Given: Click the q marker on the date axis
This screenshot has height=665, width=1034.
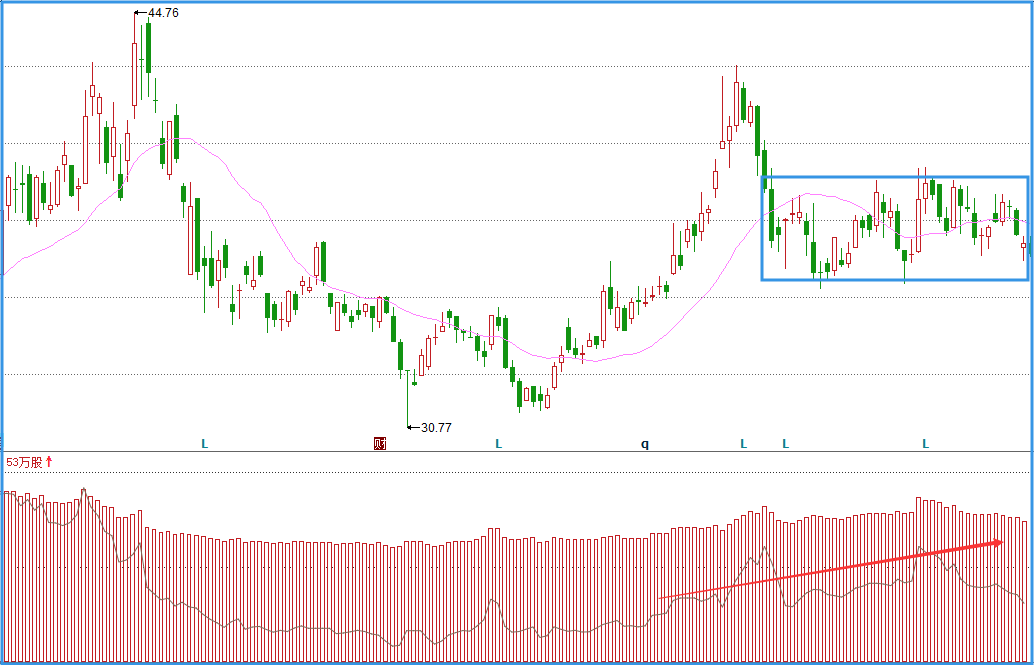Looking at the screenshot, I should click(645, 444).
